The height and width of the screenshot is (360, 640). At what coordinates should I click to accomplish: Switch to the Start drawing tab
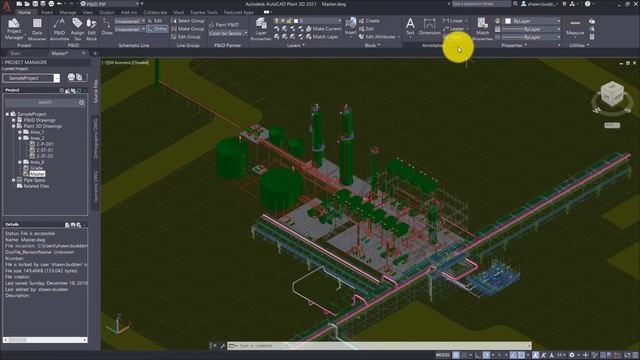(x=15, y=53)
